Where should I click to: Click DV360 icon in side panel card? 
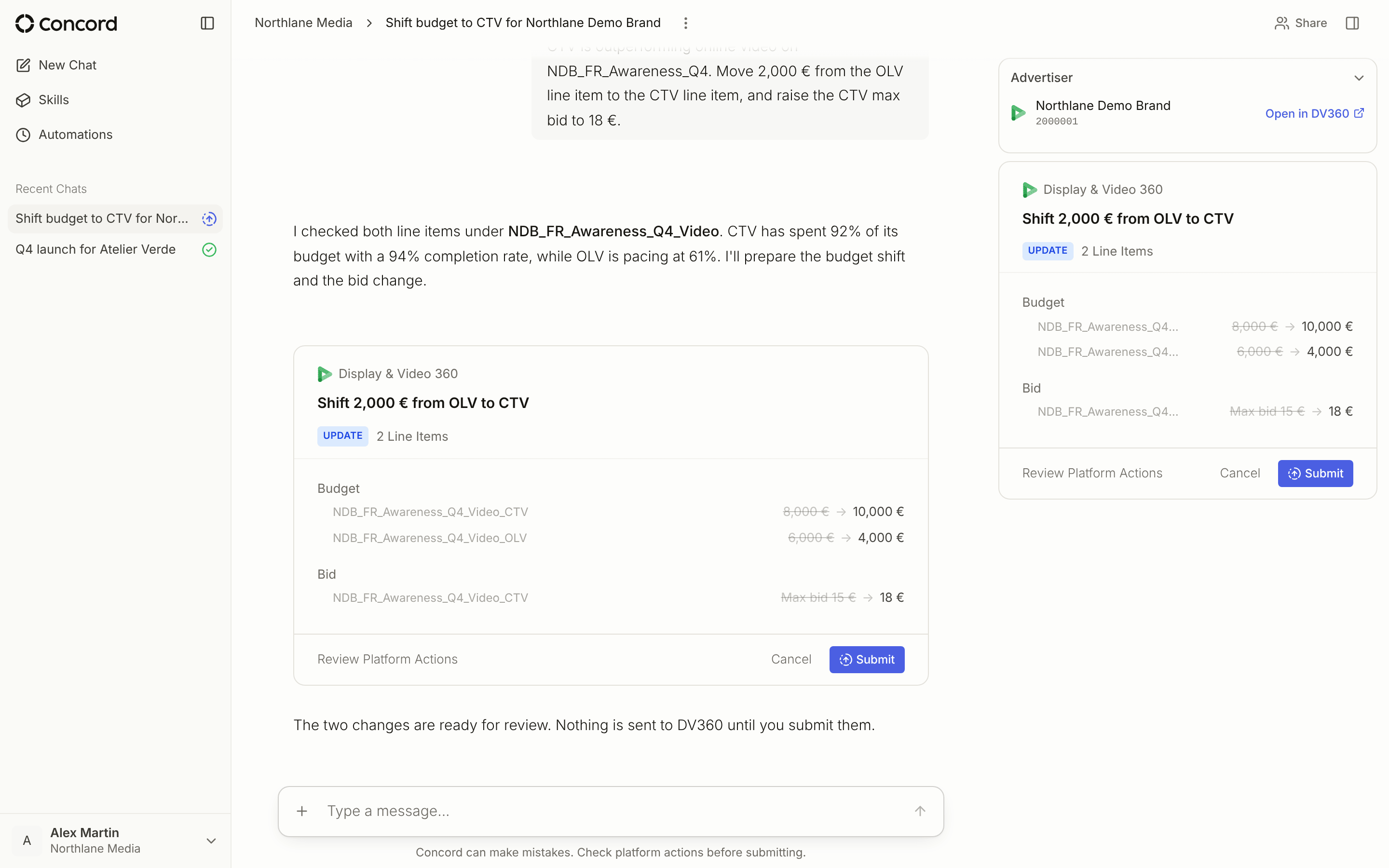(x=1030, y=190)
